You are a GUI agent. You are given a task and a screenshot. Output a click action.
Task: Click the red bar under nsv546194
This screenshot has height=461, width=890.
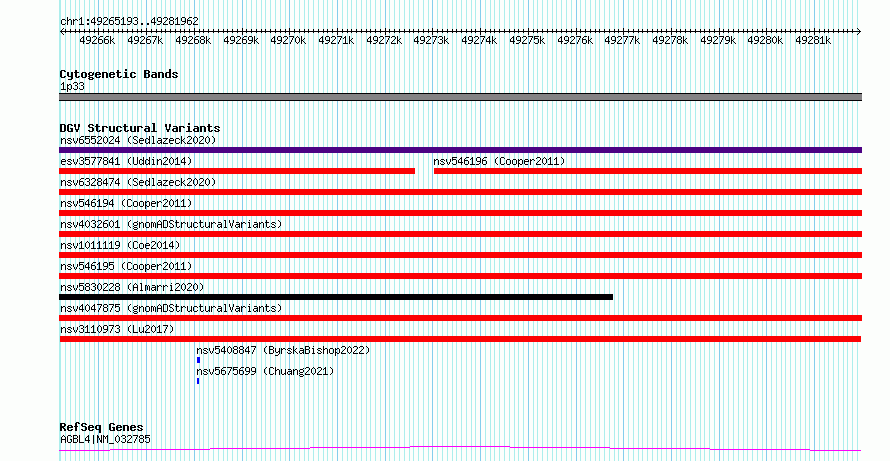coord(460,213)
